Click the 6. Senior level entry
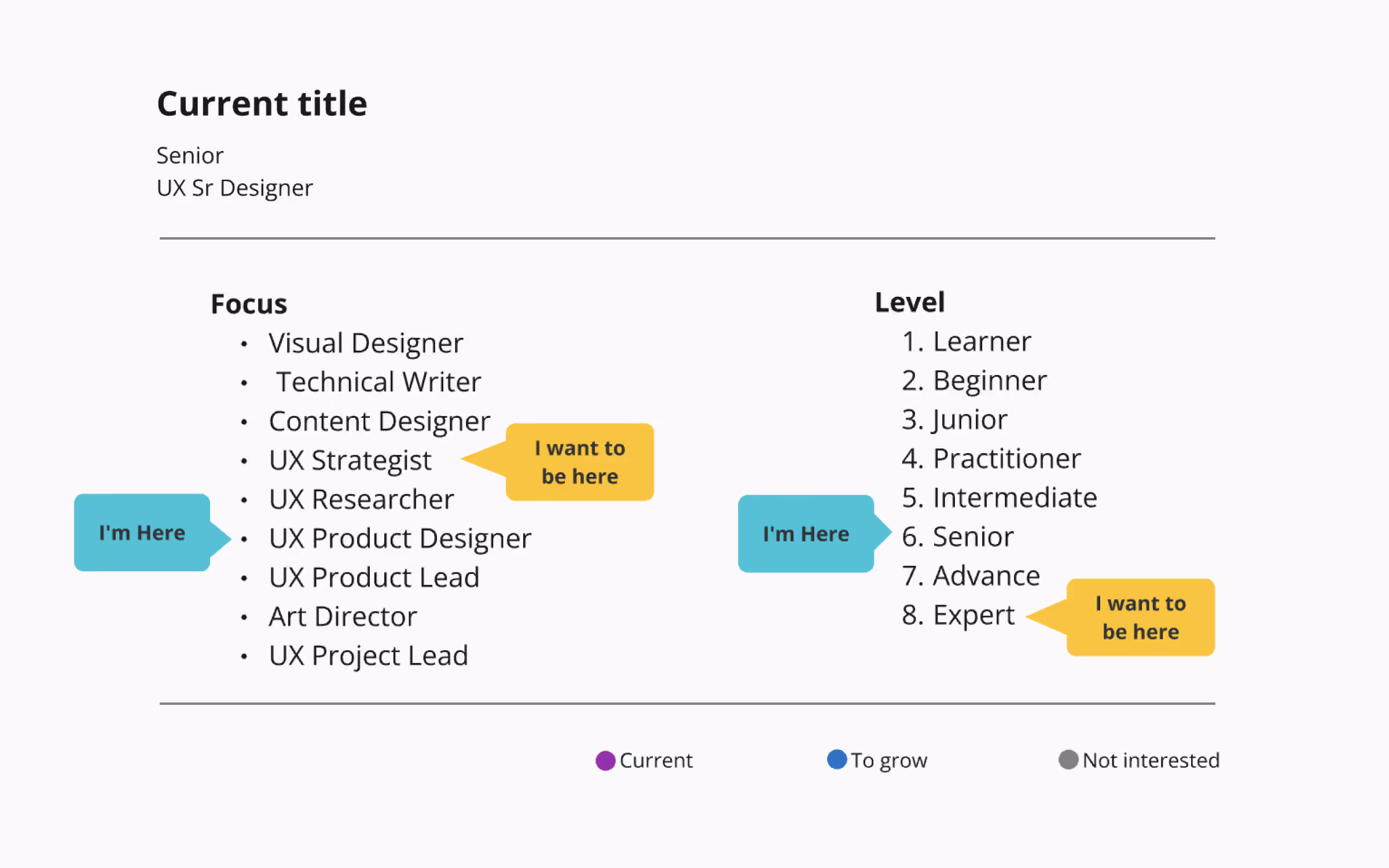 tap(958, 537)
